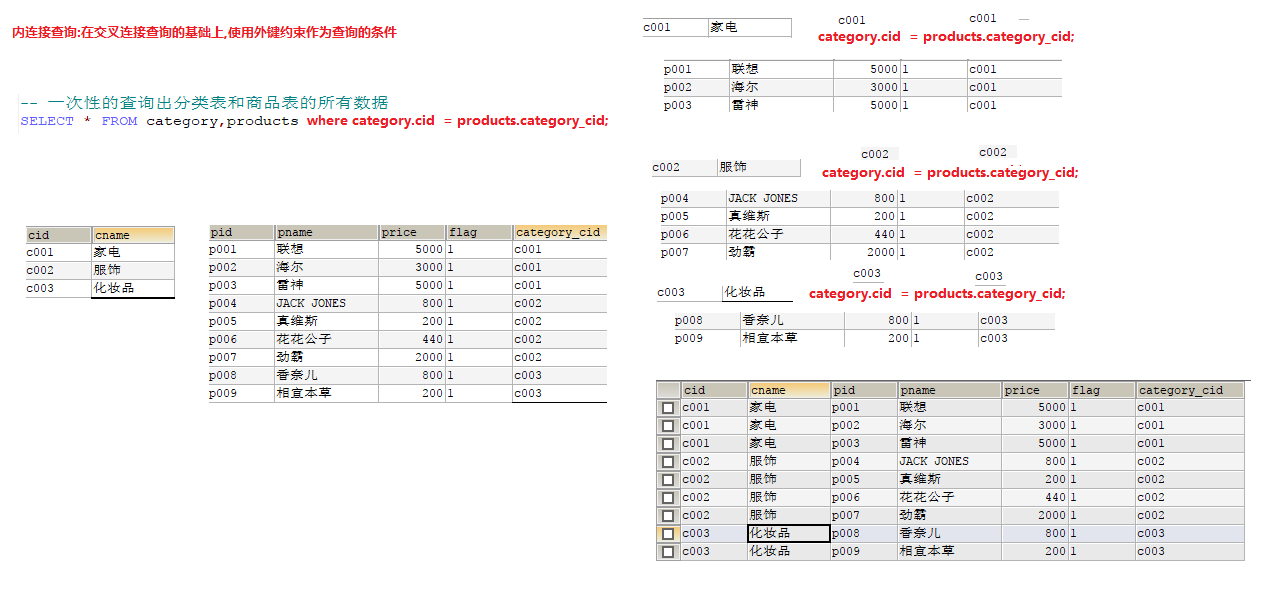Click the 2000 price in the joined result grid
Screen dimensions: 1270x592
(x=1053, y=516)
